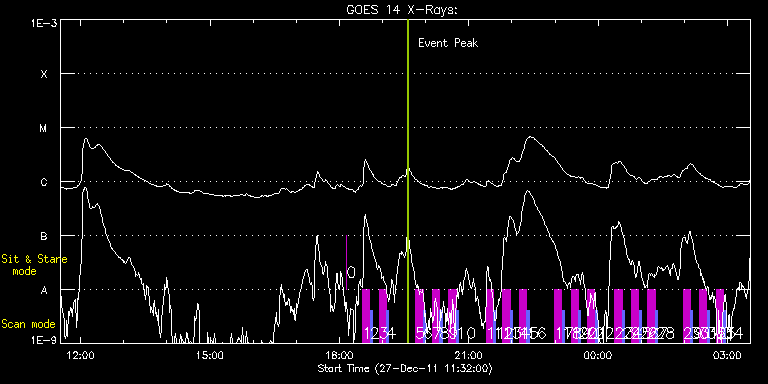Click the 'Scan mode' yellow label
768x384 pixels.
(x=28, y=324)
